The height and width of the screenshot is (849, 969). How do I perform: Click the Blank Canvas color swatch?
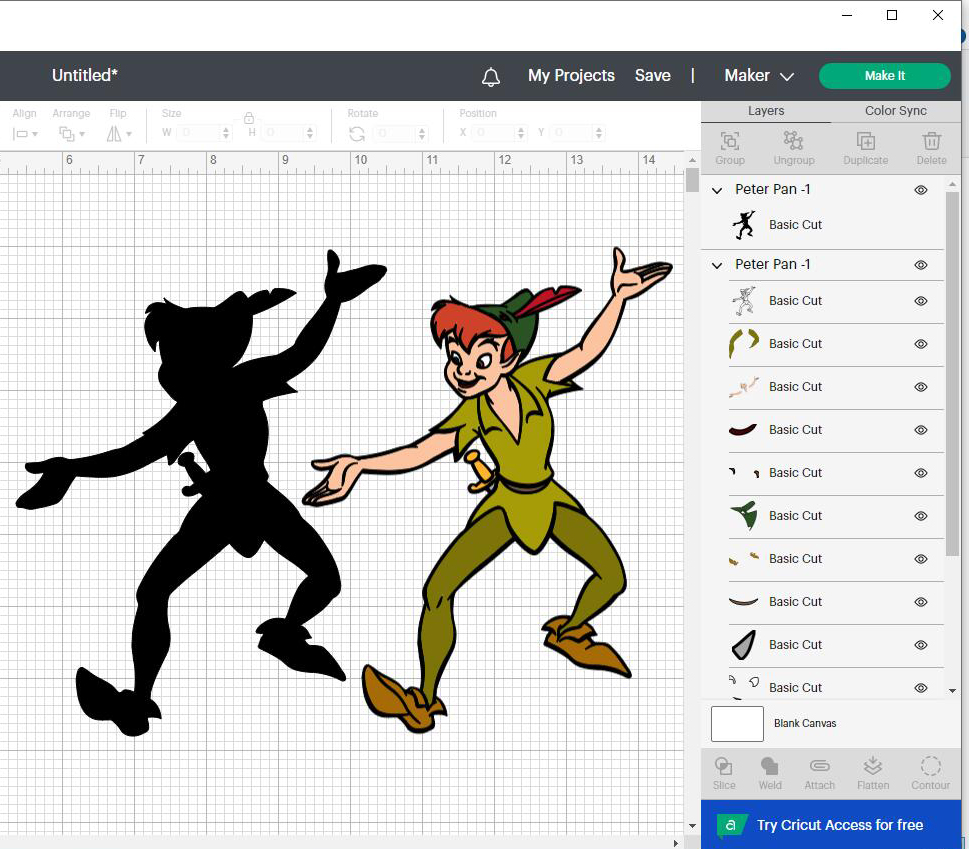(x=737, y=724)
